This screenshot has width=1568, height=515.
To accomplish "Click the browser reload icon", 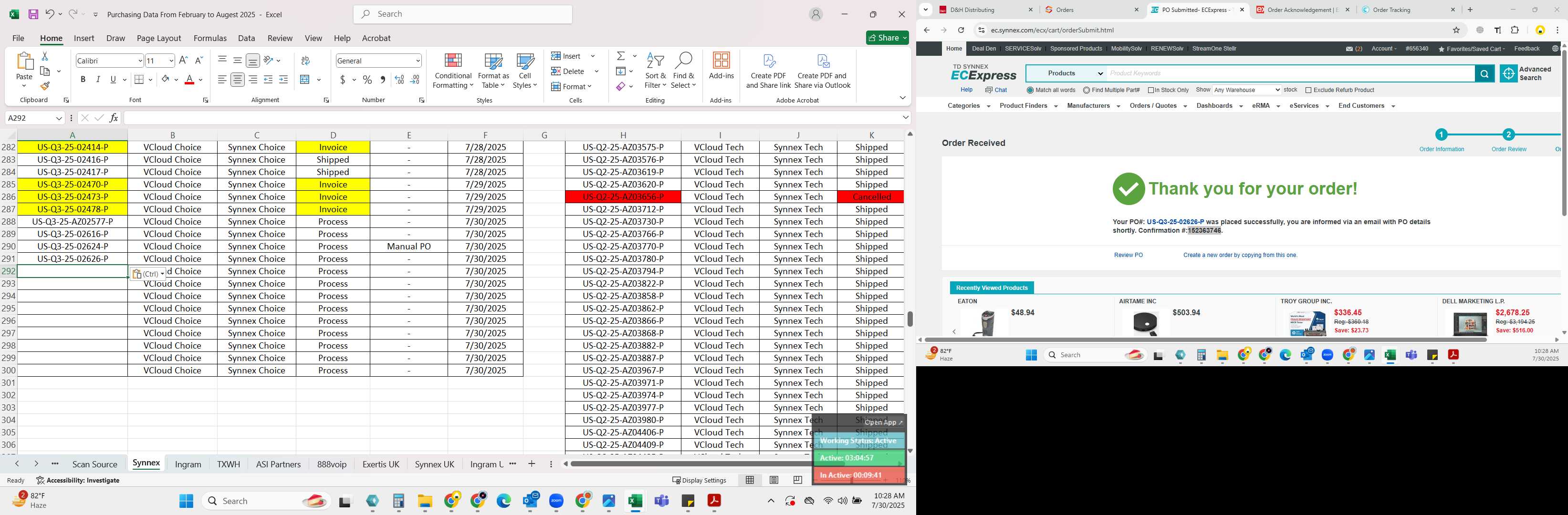I will (x=961, y=30).
